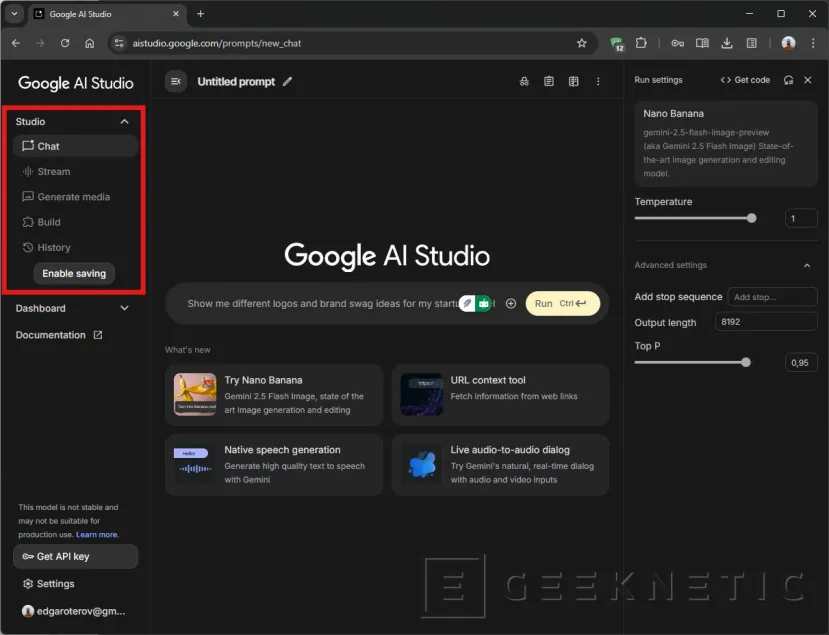Open the edgaroterov account entry
829x635 pixels.
click(73, 611)
